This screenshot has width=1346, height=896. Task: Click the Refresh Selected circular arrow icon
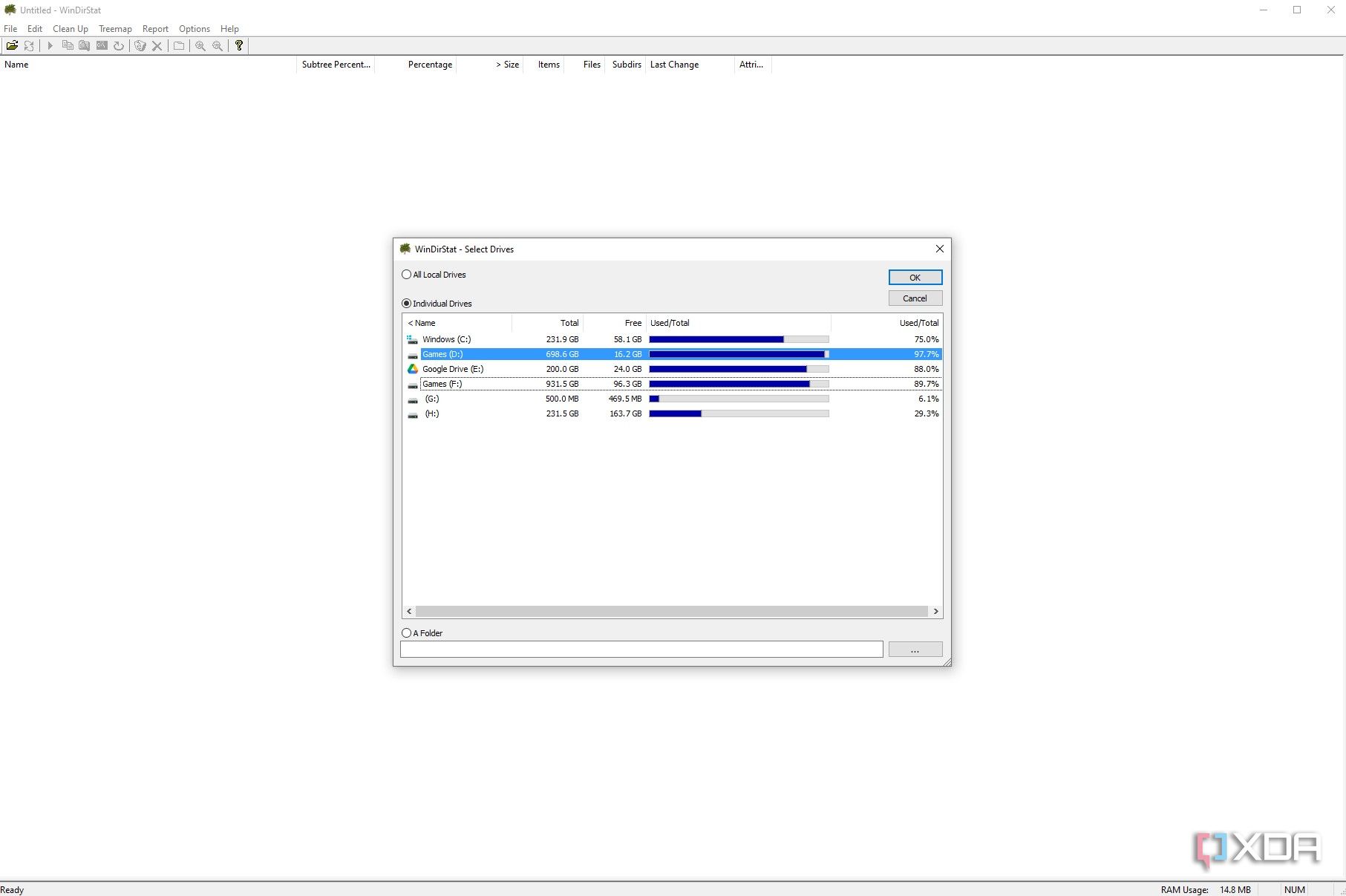coord(119,46)
